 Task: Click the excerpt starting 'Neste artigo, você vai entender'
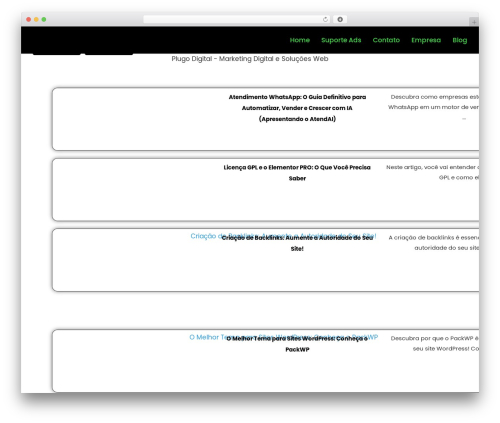[433, 172]
